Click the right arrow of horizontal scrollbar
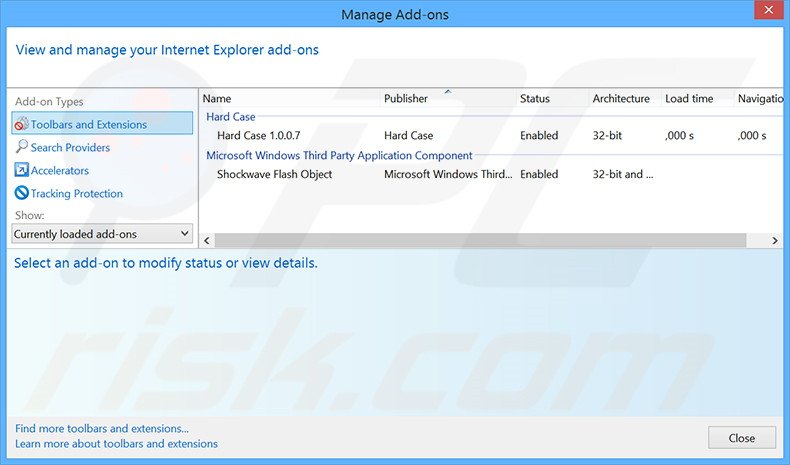This screenshot has width=790, height=465. coord(775,241)
